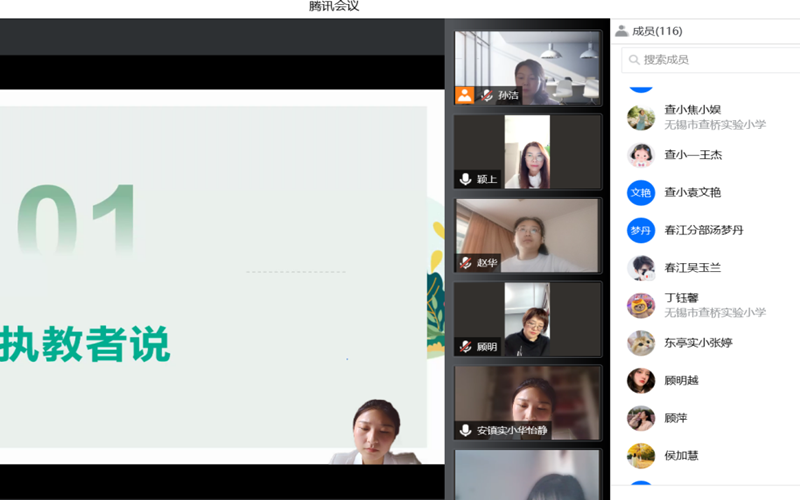This screenshot has width=800, height=500.
Task: Click member name 东亭实小张婷
Action: [x=698, y=342]
